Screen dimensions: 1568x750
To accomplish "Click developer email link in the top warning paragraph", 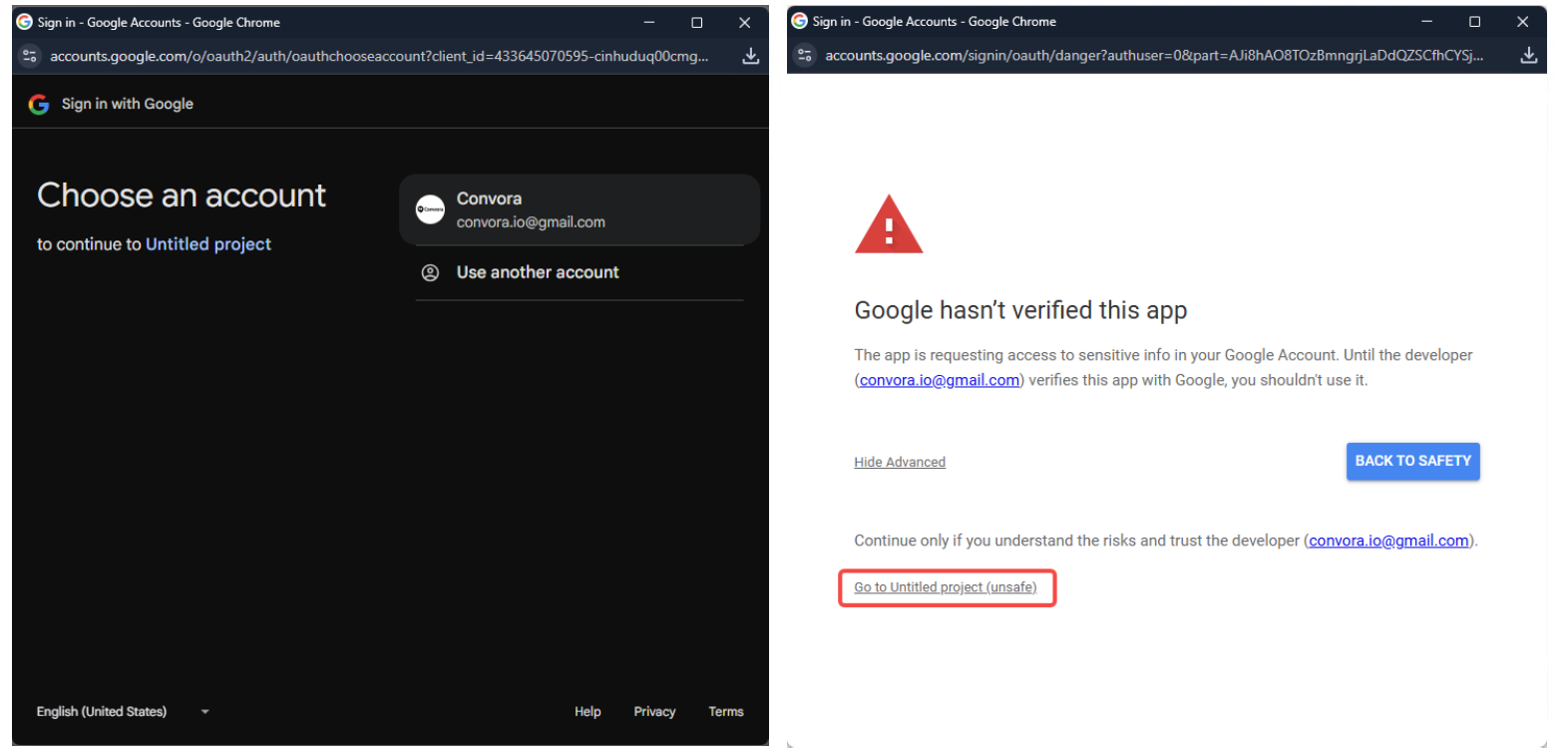I will point(939,380).
